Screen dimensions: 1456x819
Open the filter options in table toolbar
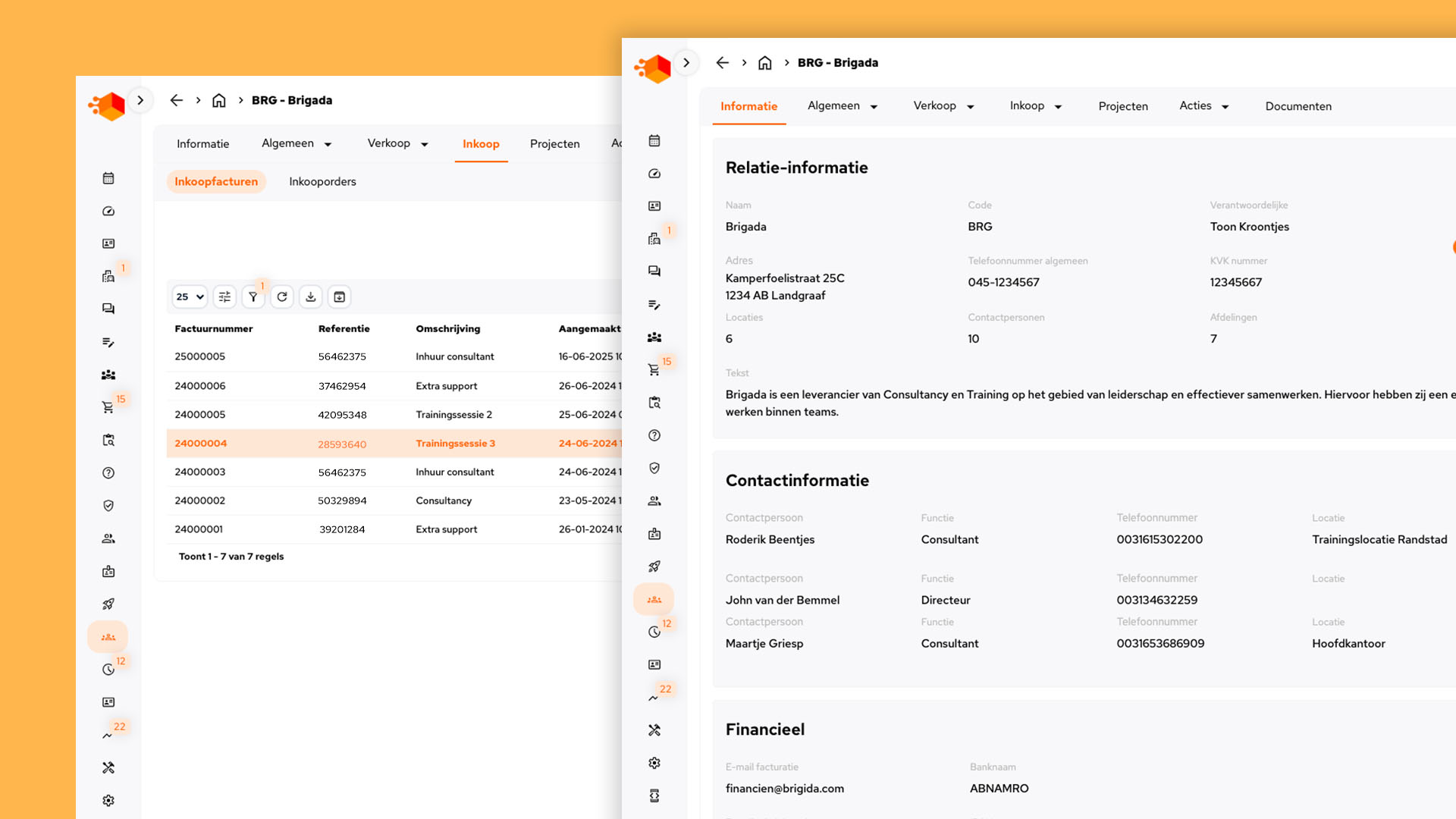pyautogui.click(x=253, y=297)
